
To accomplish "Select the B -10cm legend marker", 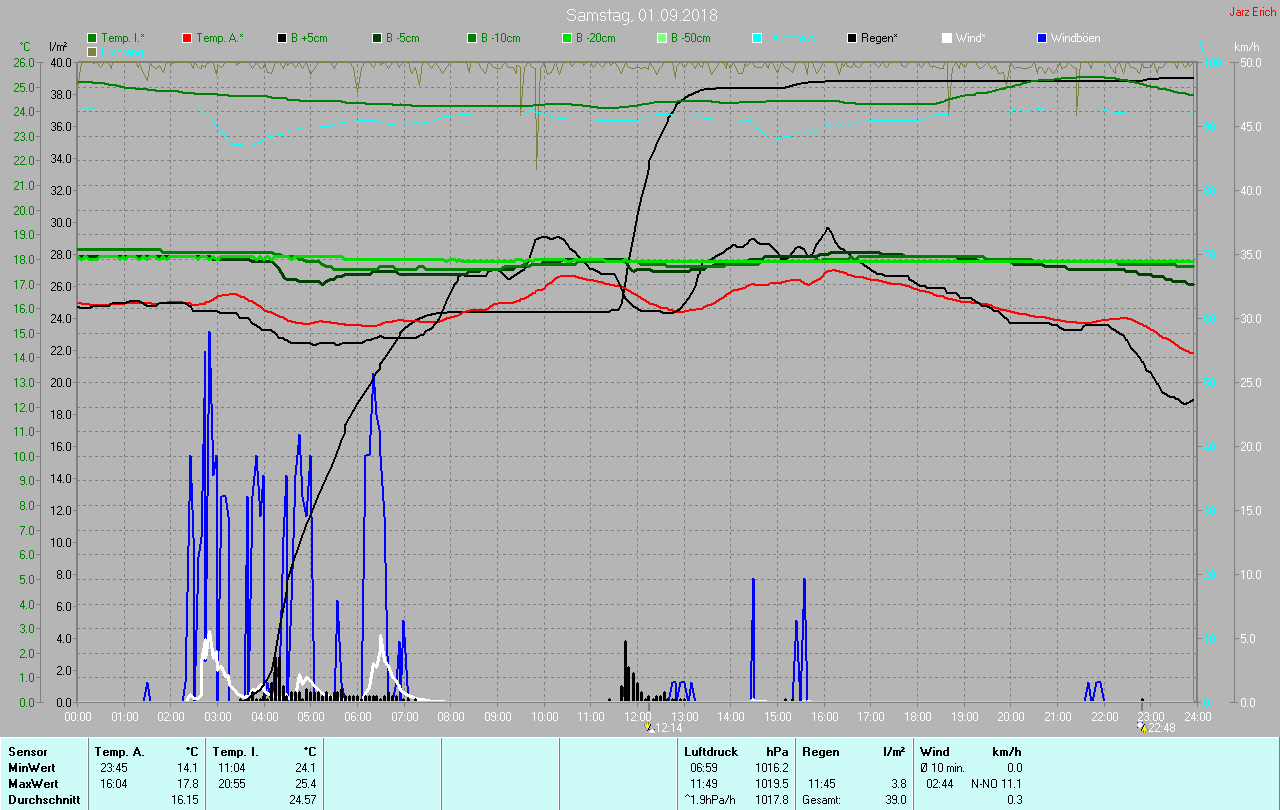I will click(x=472, y=38).
